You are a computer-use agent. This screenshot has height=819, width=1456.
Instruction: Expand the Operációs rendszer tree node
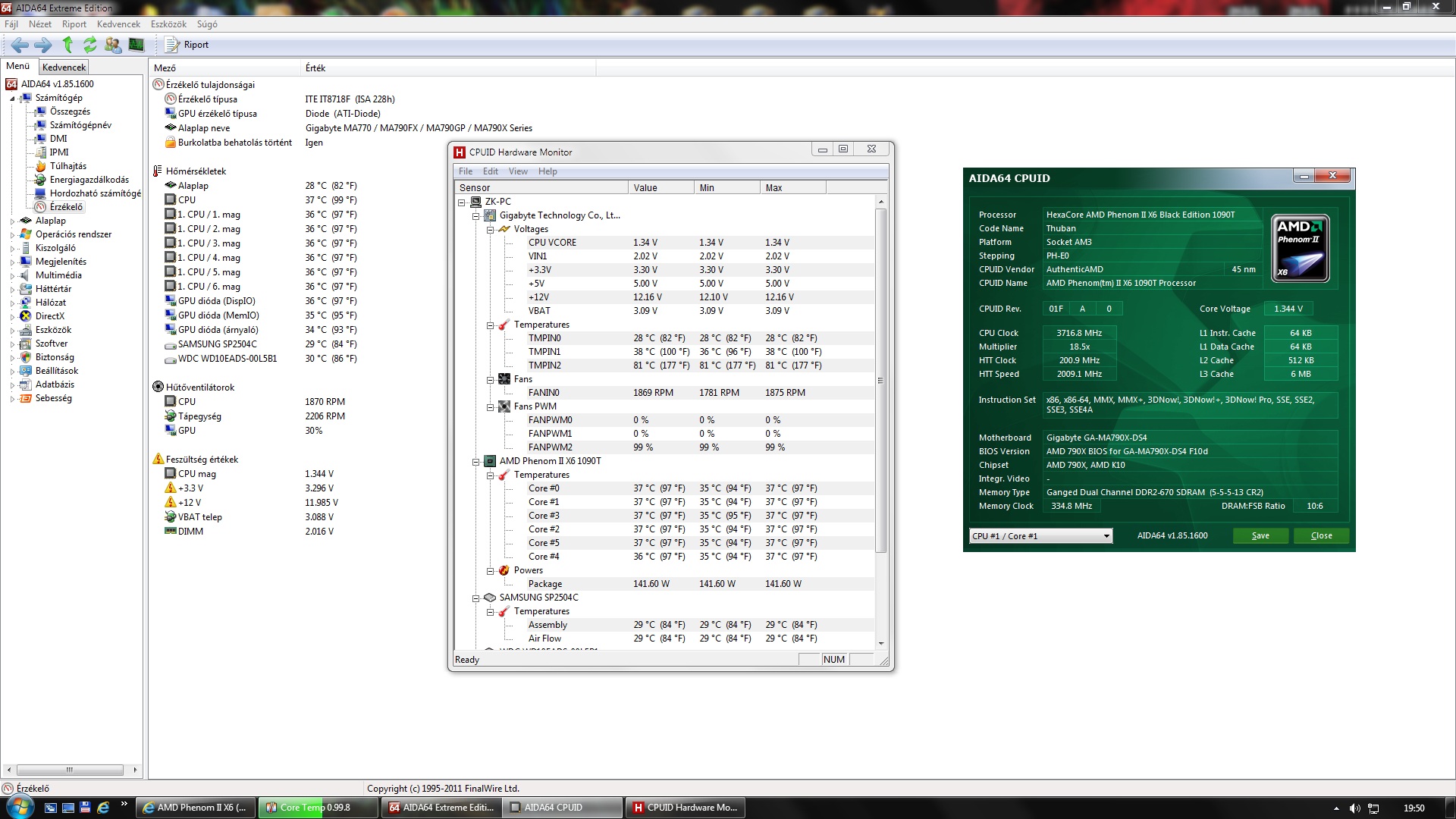click(12, 235)
